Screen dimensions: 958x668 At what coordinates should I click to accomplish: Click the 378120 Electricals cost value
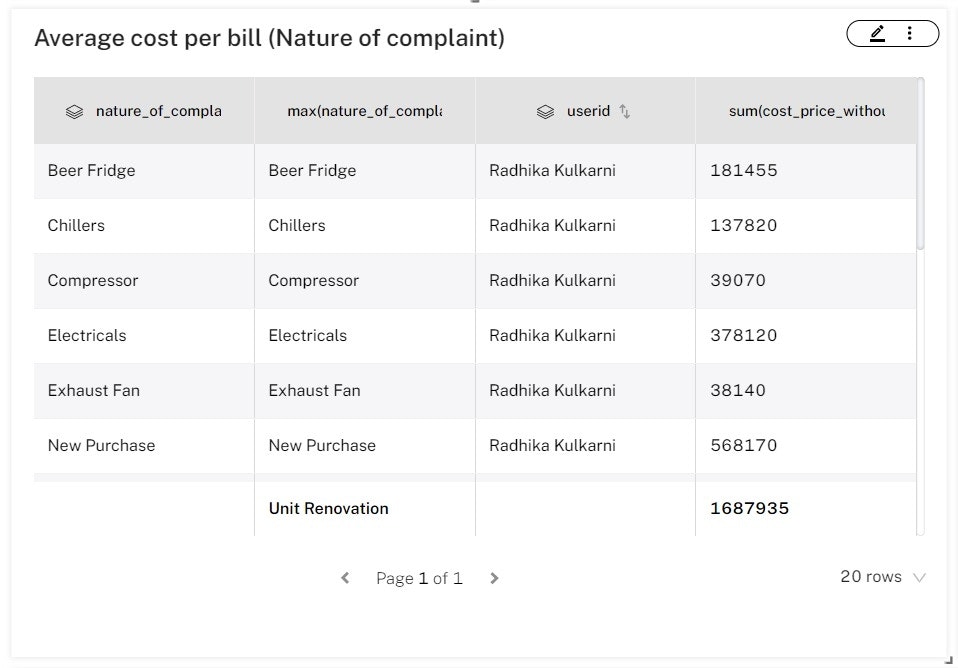point(743,335)
